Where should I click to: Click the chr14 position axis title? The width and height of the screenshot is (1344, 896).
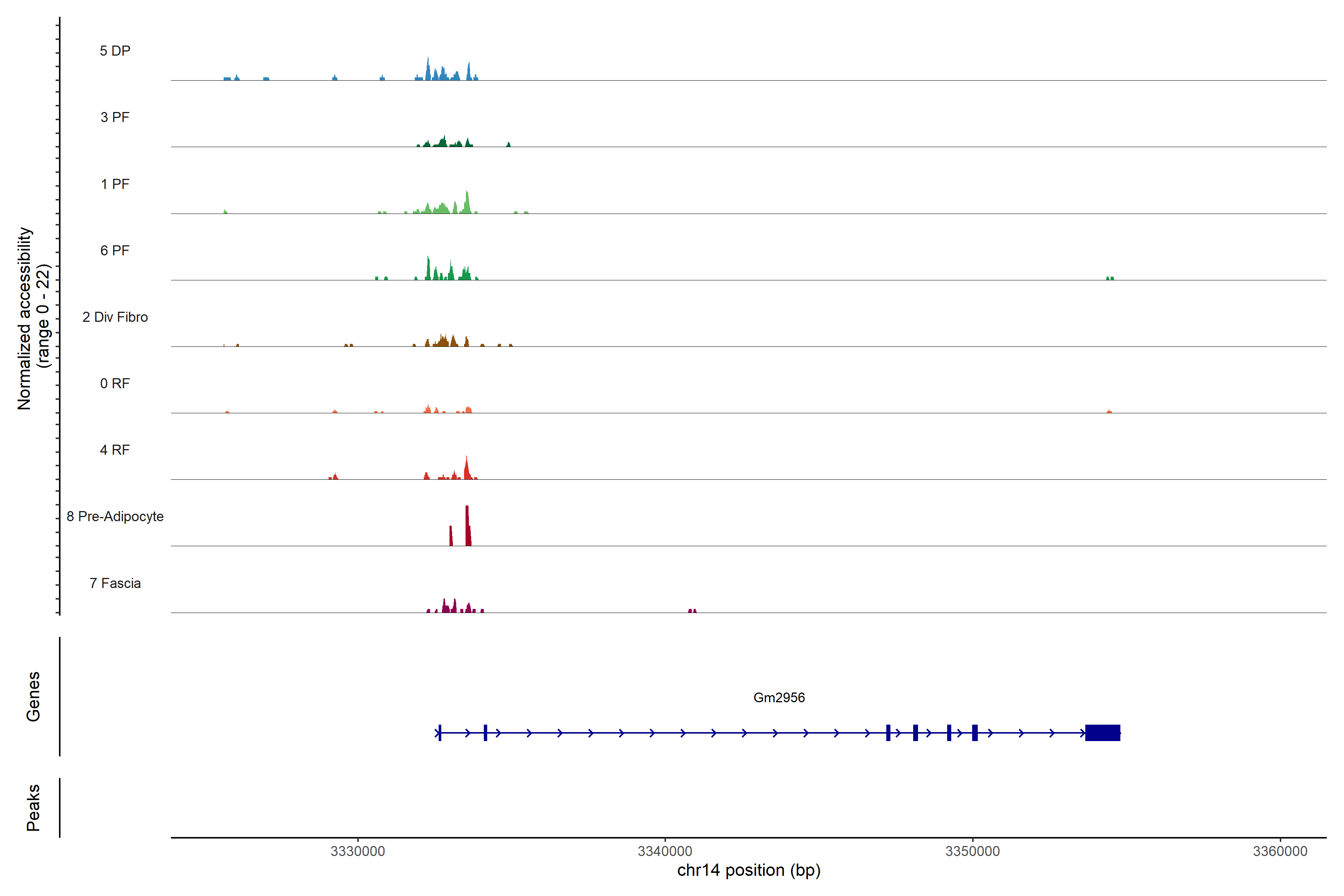point(749,870)
